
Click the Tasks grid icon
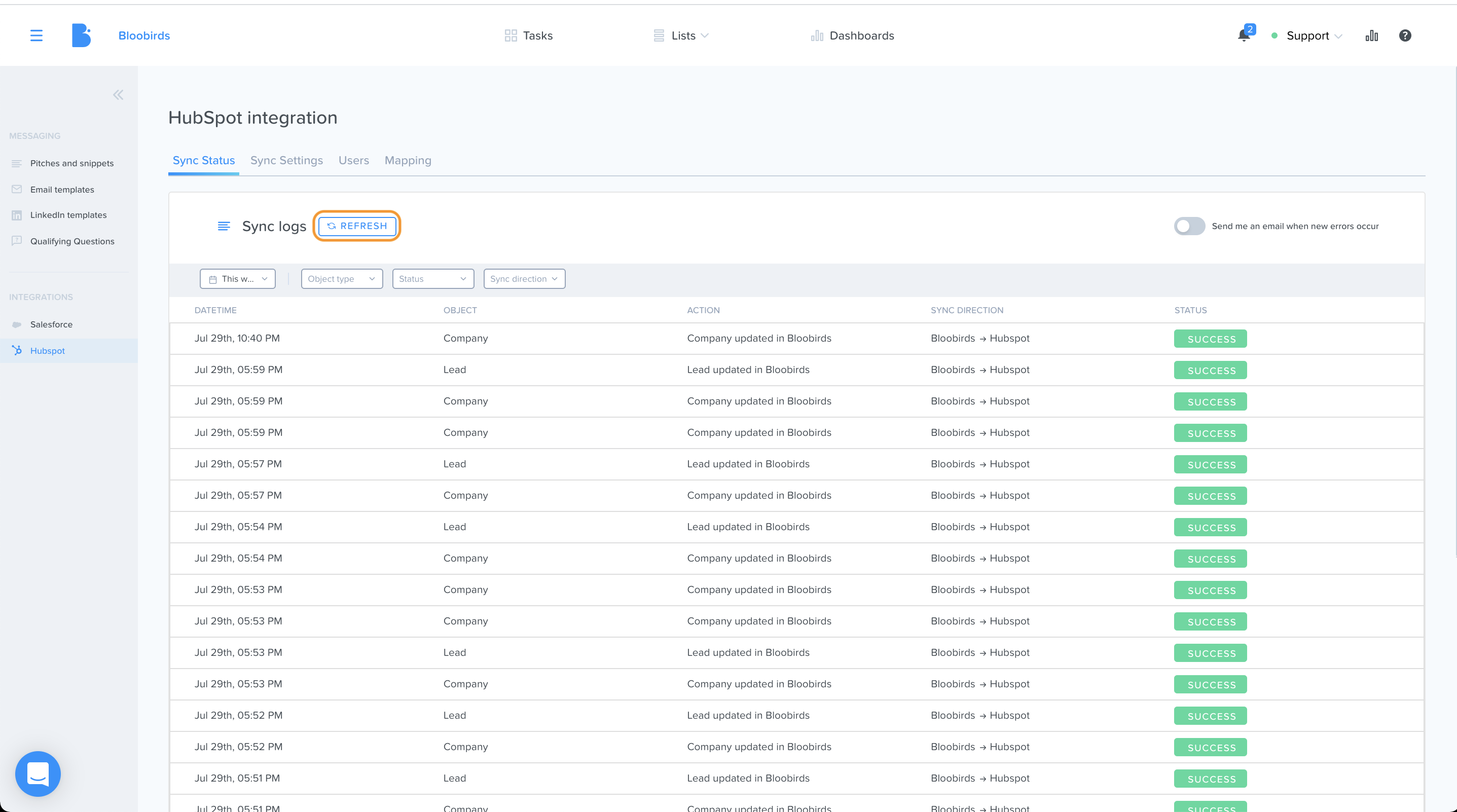(x=511, y=35)
